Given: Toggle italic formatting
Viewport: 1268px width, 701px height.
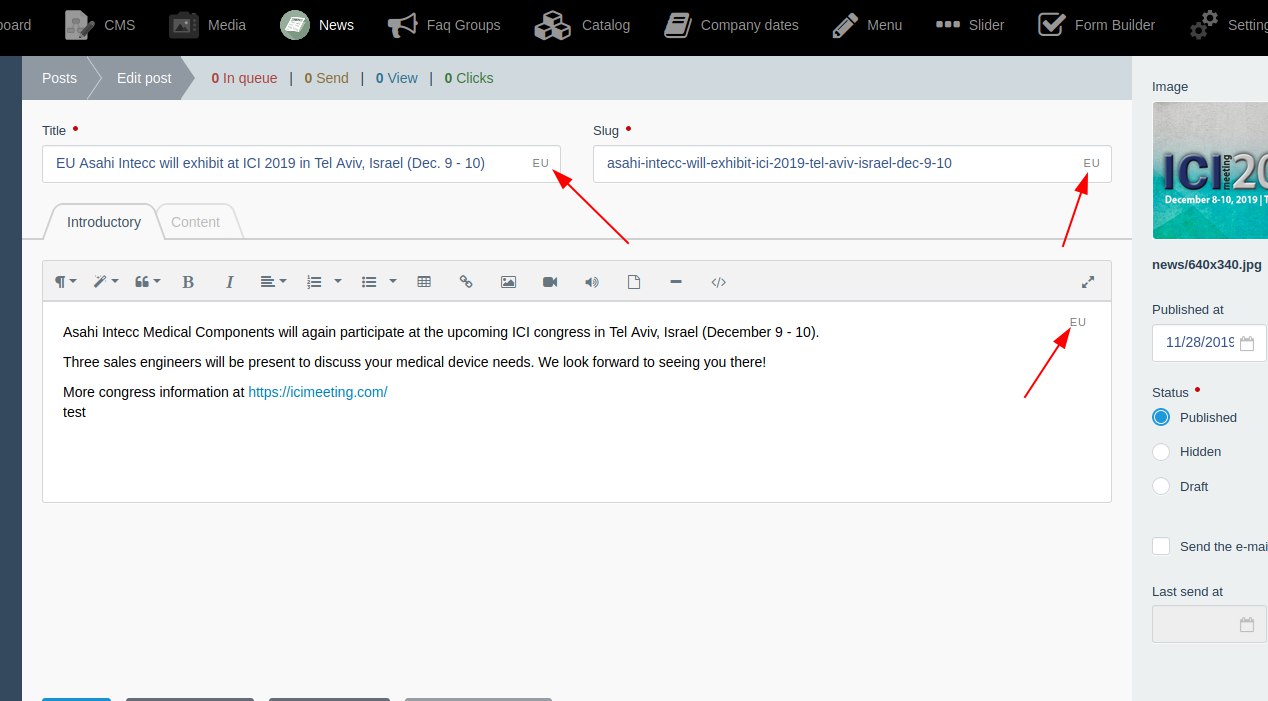Looking at the screenshot, I should coord(229,282).
